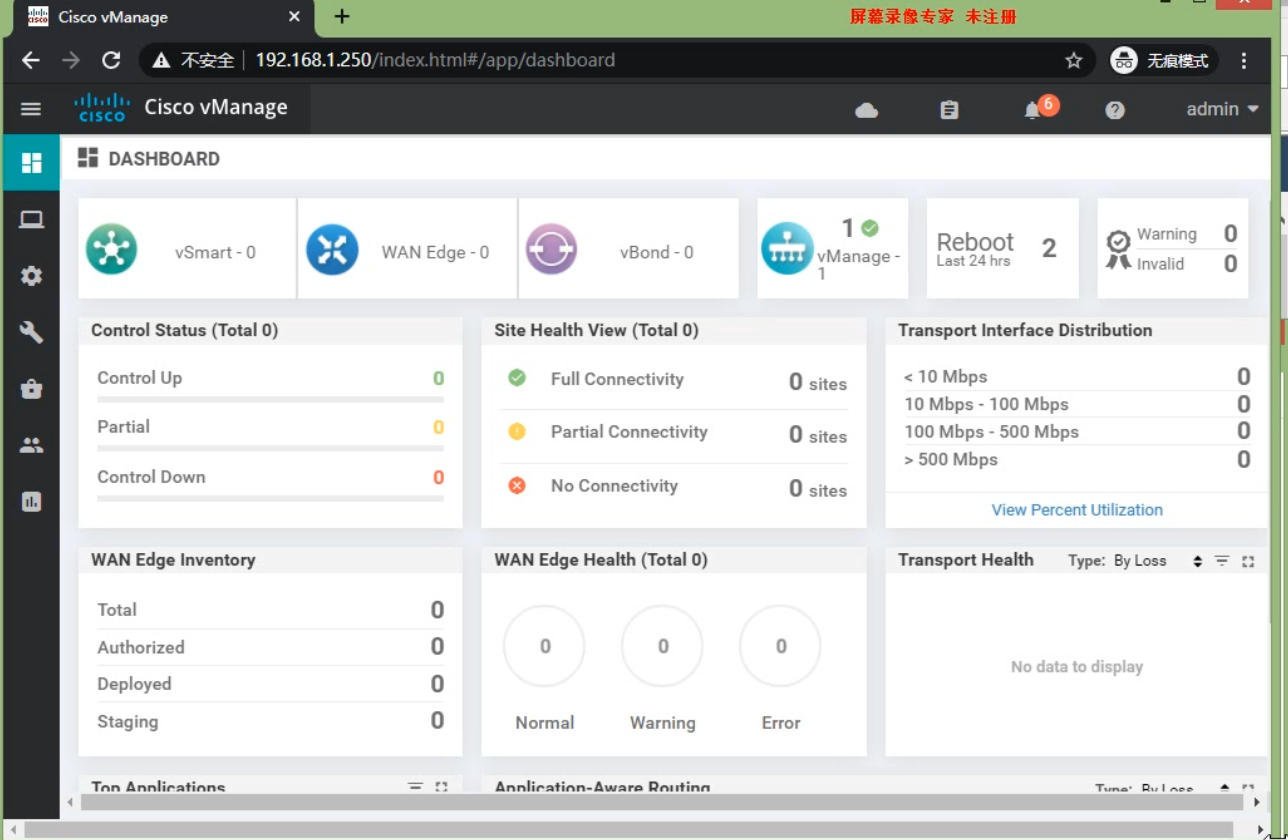The image size is (1288, 840).
Task: Click the Total WAN Edge inventory row
Action: coord(270,610)
